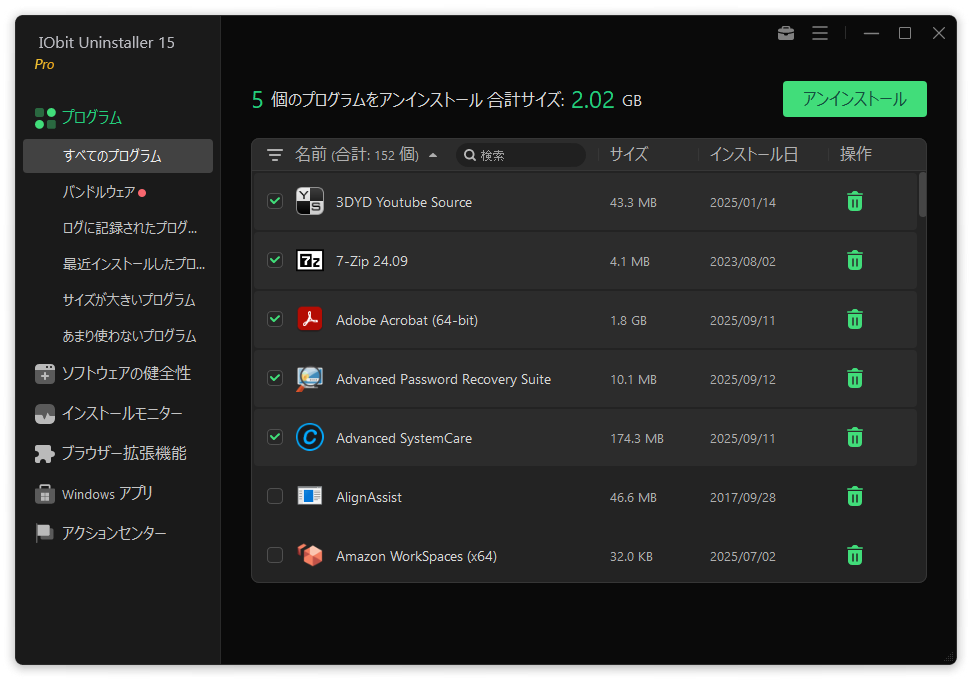The image size is (972, 680).
Task: Open the toolbox briefcase icon
Action: pos(786,33)
